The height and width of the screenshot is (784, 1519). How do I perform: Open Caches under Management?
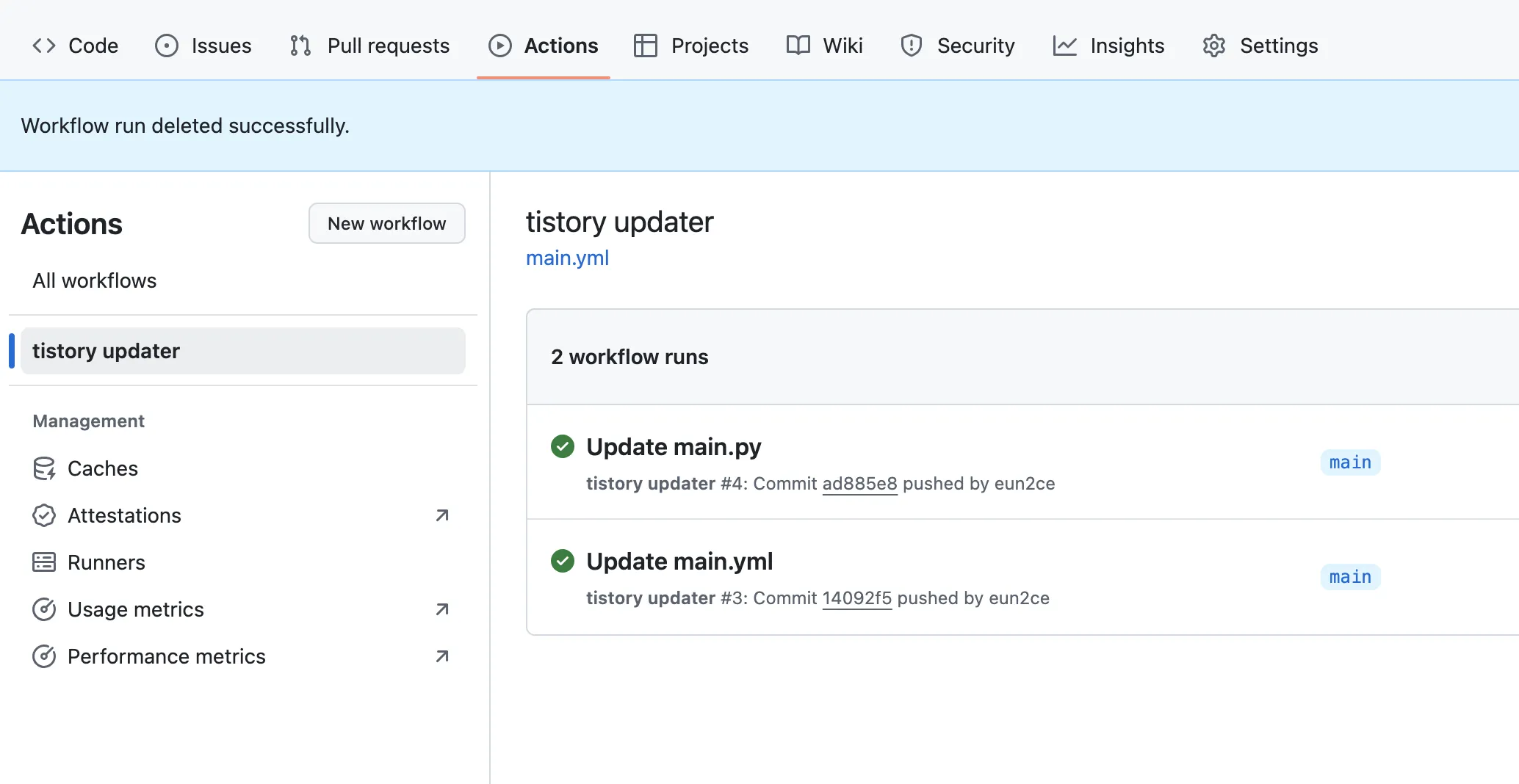(103, 468)
